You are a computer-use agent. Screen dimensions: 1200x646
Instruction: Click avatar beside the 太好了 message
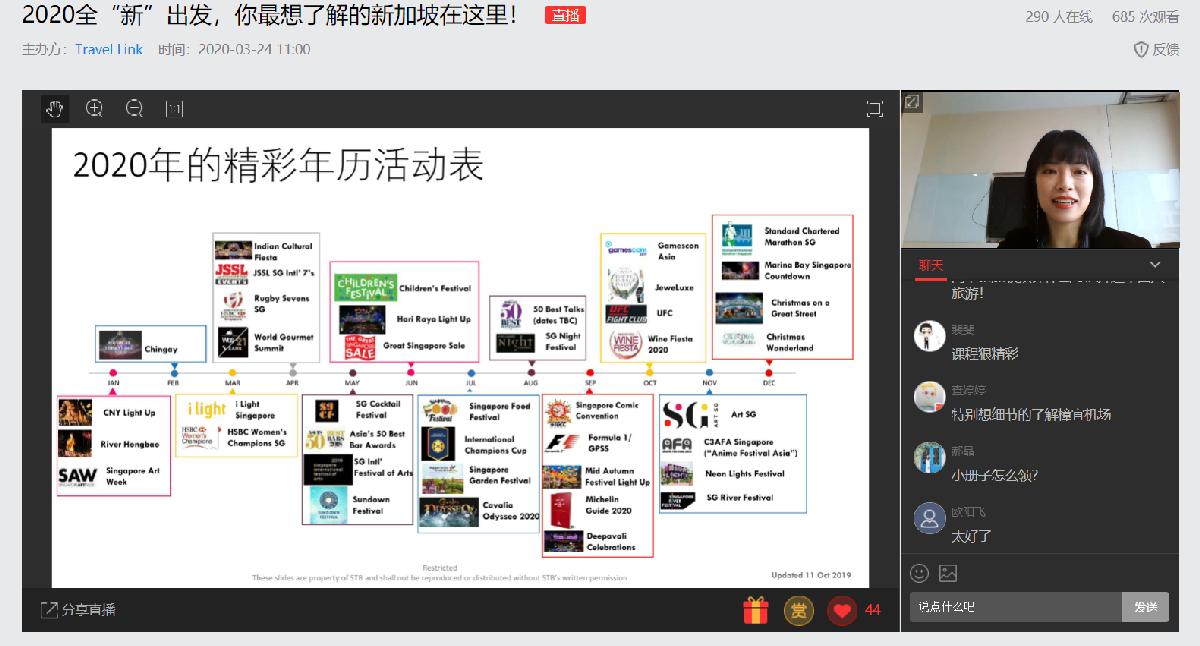pyautogui.click(x=930, y=518)
